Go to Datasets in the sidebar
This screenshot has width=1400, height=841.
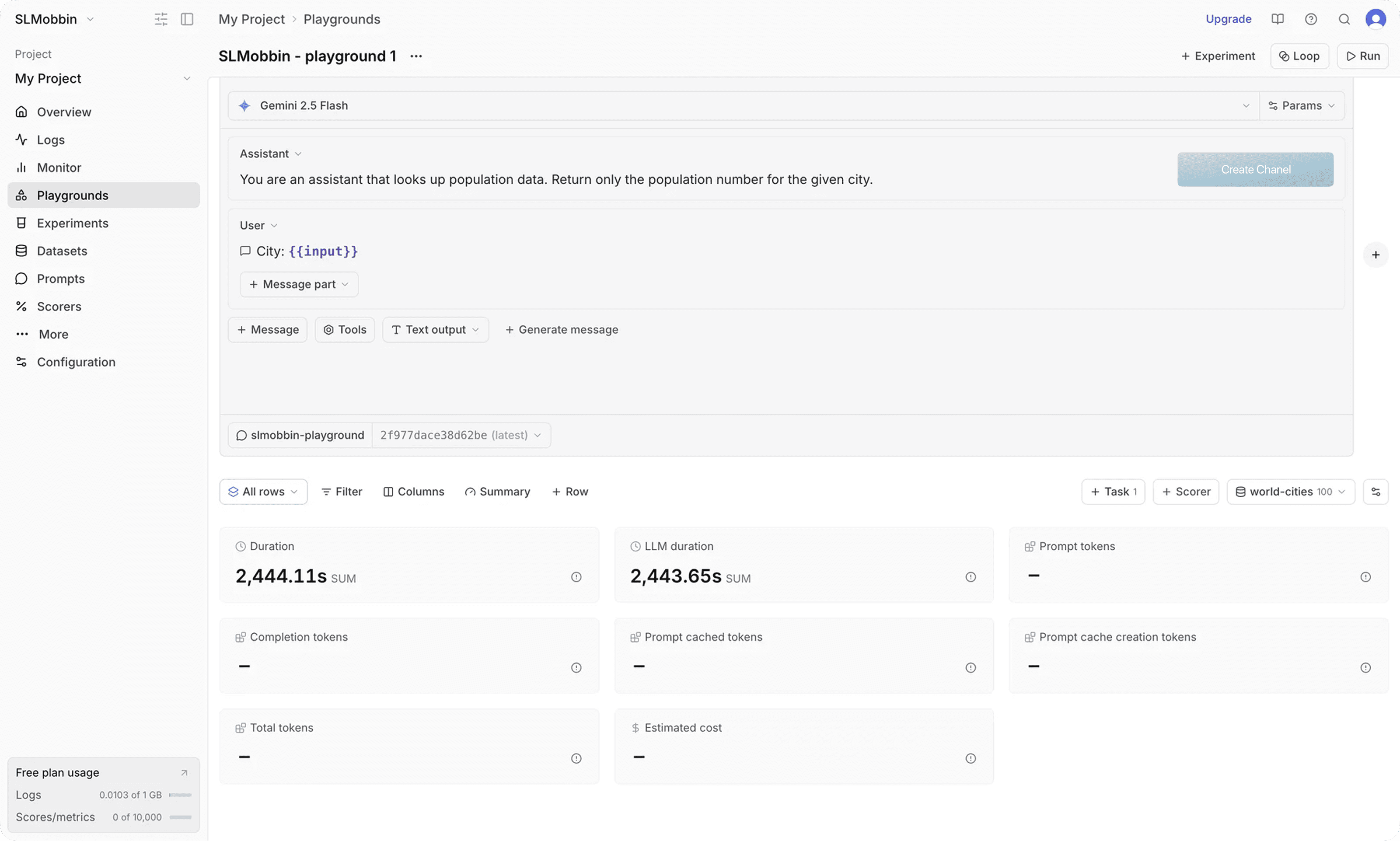[62, 251]
